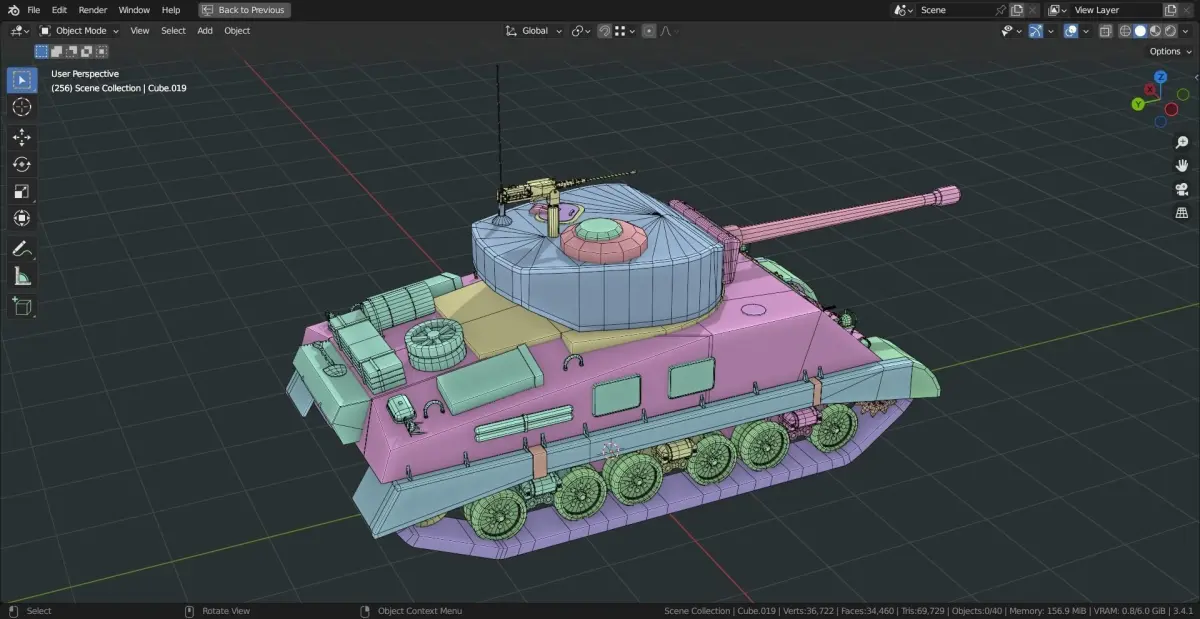The width and height of the screenshot is (1200, 619).
Task: Open the Render menu
Action: tap(93, 10)
